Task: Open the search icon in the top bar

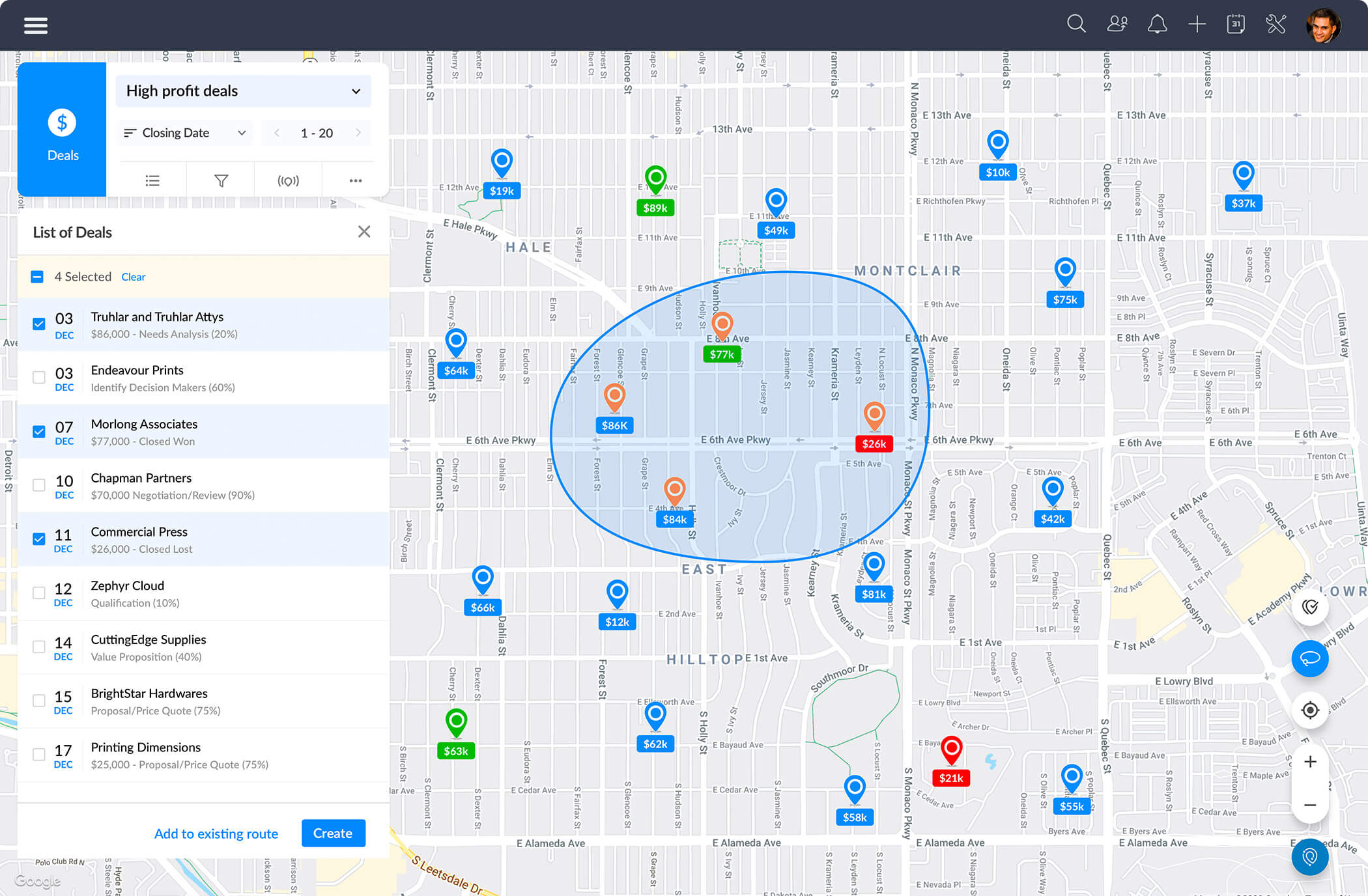Action: (1076, 24)
